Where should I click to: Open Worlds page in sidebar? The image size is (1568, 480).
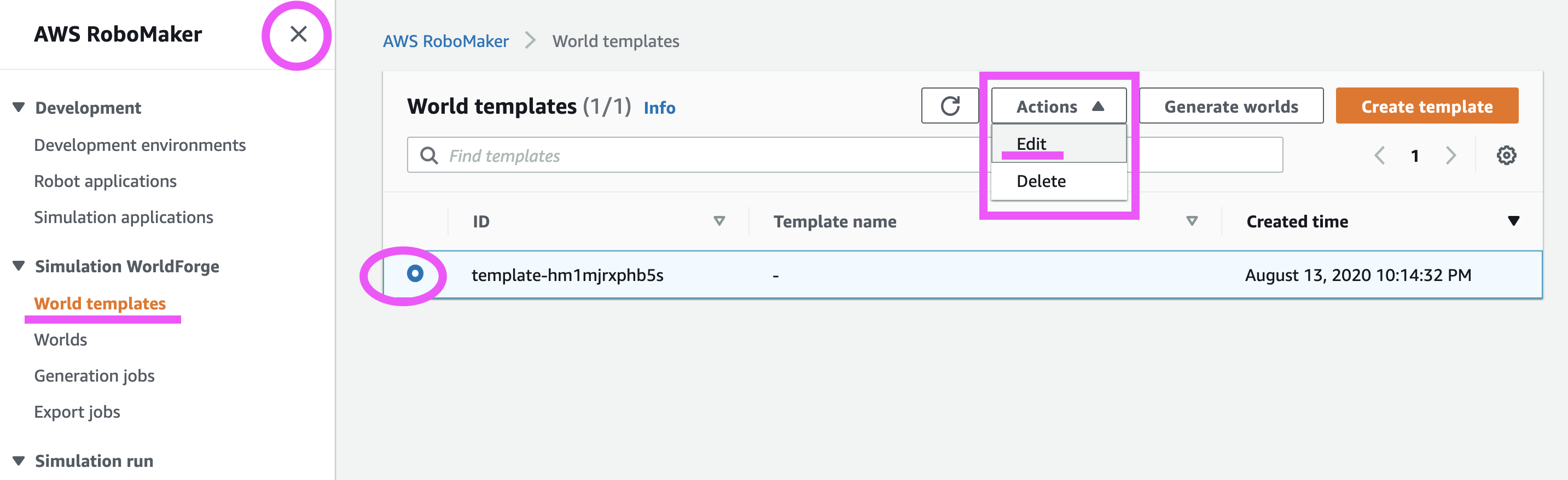pyautogui.click(x=60, y=339)
